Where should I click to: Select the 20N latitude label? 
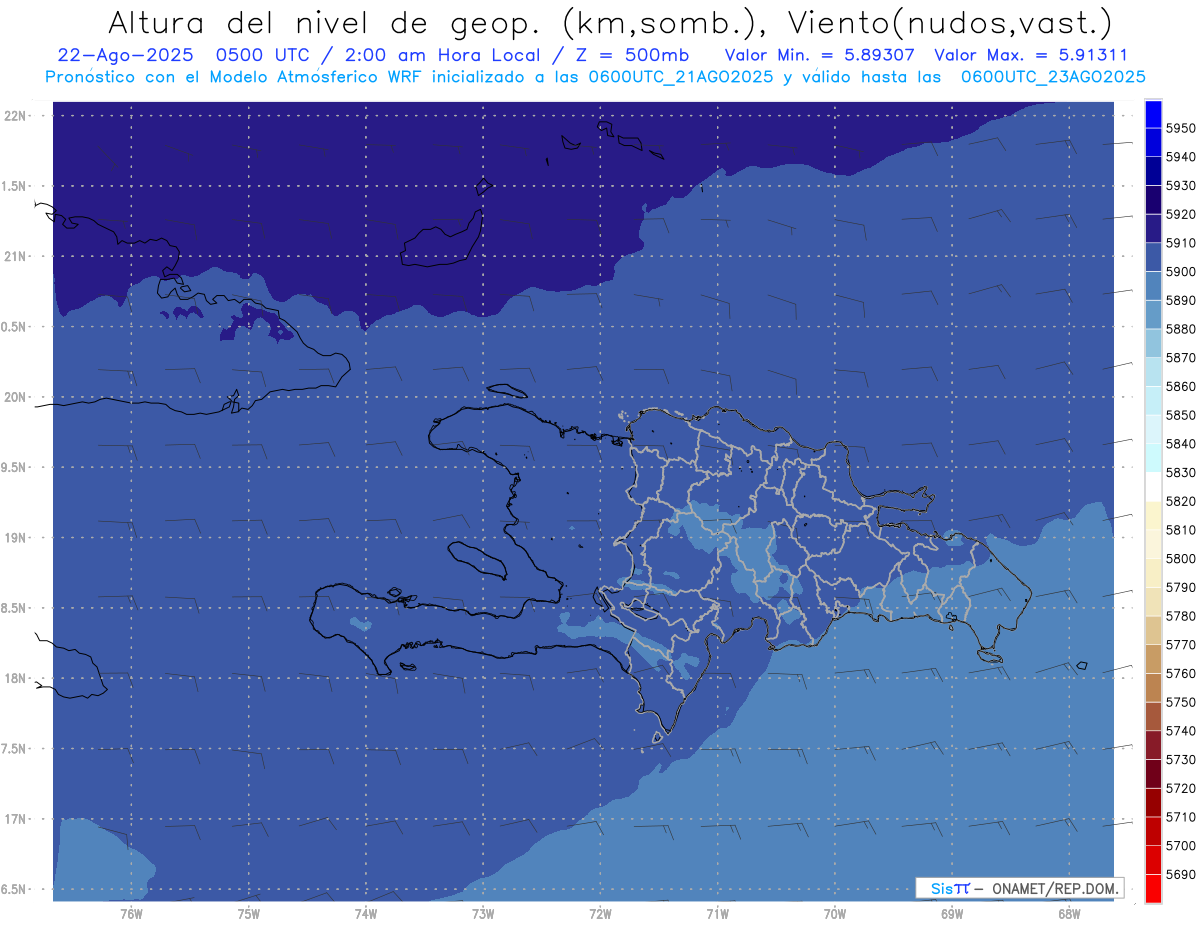tap(16, 397)
